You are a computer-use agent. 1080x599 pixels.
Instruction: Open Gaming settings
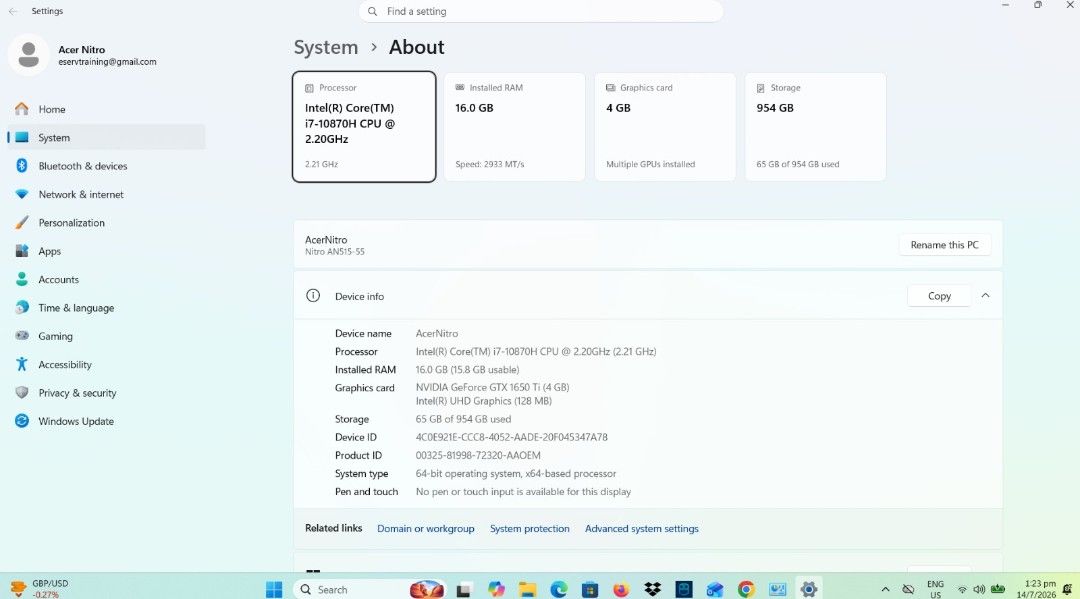pos(107,336)
